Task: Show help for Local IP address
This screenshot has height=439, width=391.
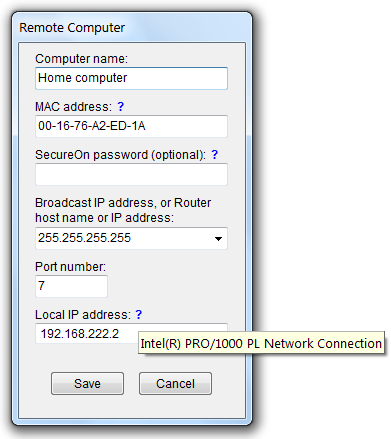Action: coord(139,314)
